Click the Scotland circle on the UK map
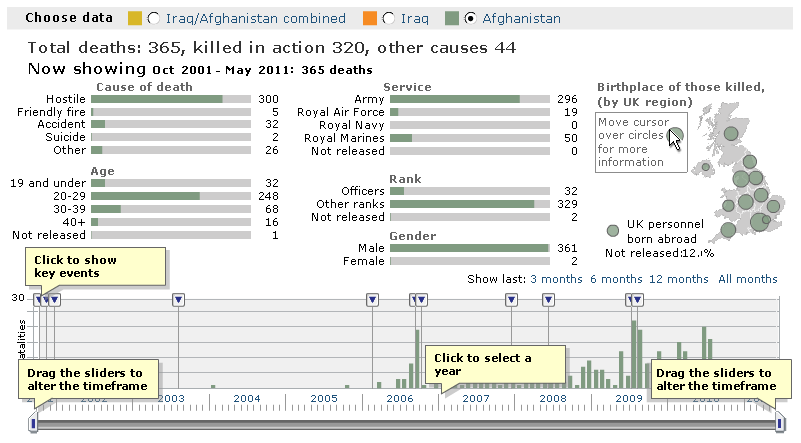This screenshot has height=443, width=801. coord(732,133)
